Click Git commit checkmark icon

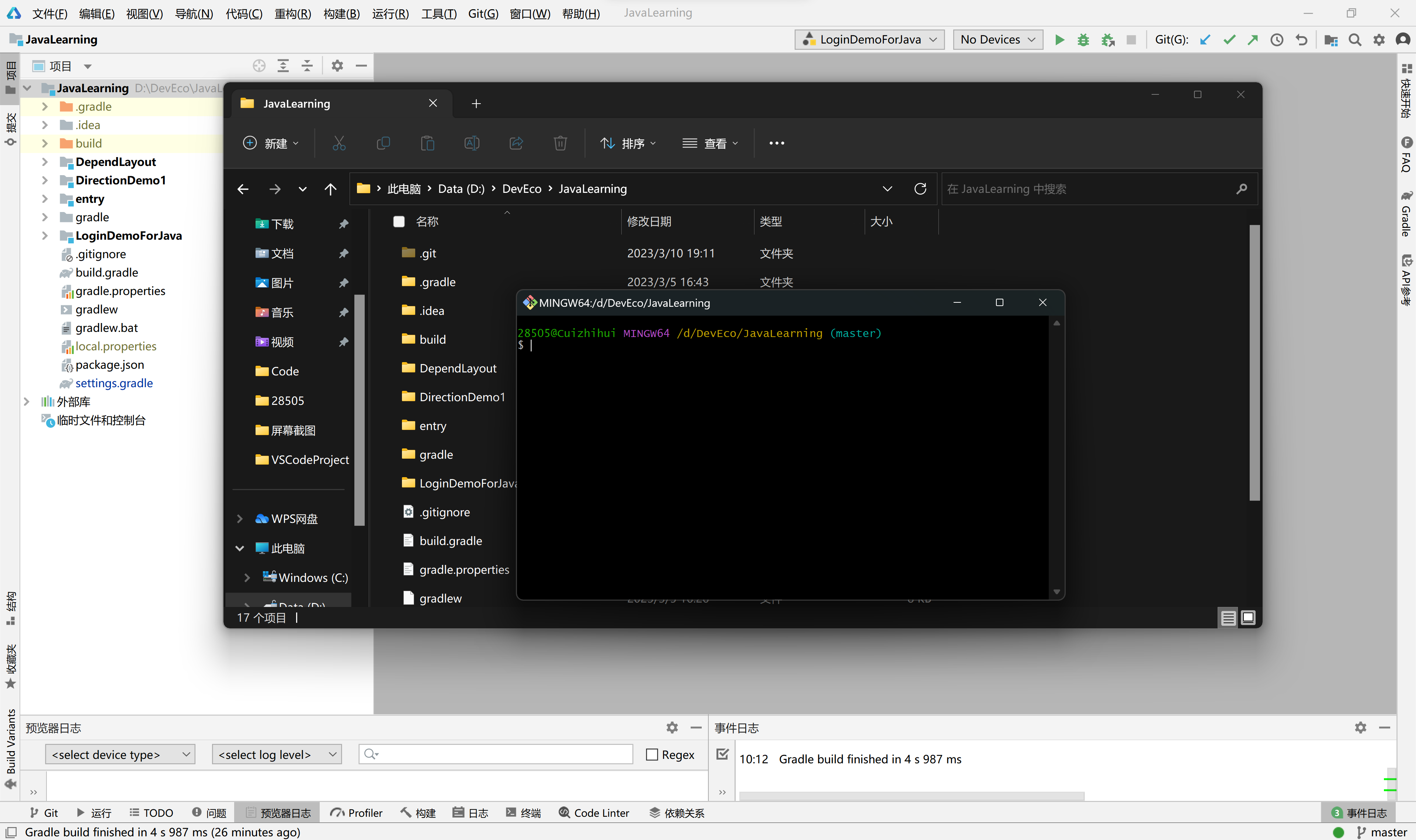pos(1229,39)
